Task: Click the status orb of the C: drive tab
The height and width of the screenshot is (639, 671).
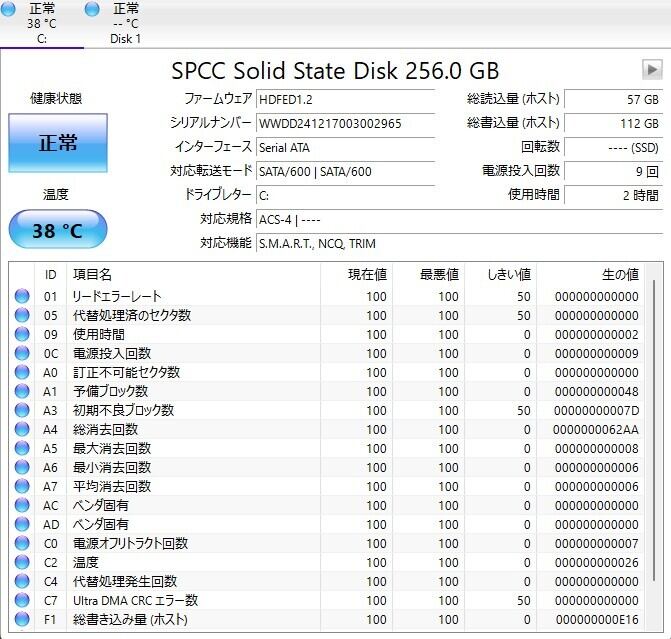Action: pos(8,9)
